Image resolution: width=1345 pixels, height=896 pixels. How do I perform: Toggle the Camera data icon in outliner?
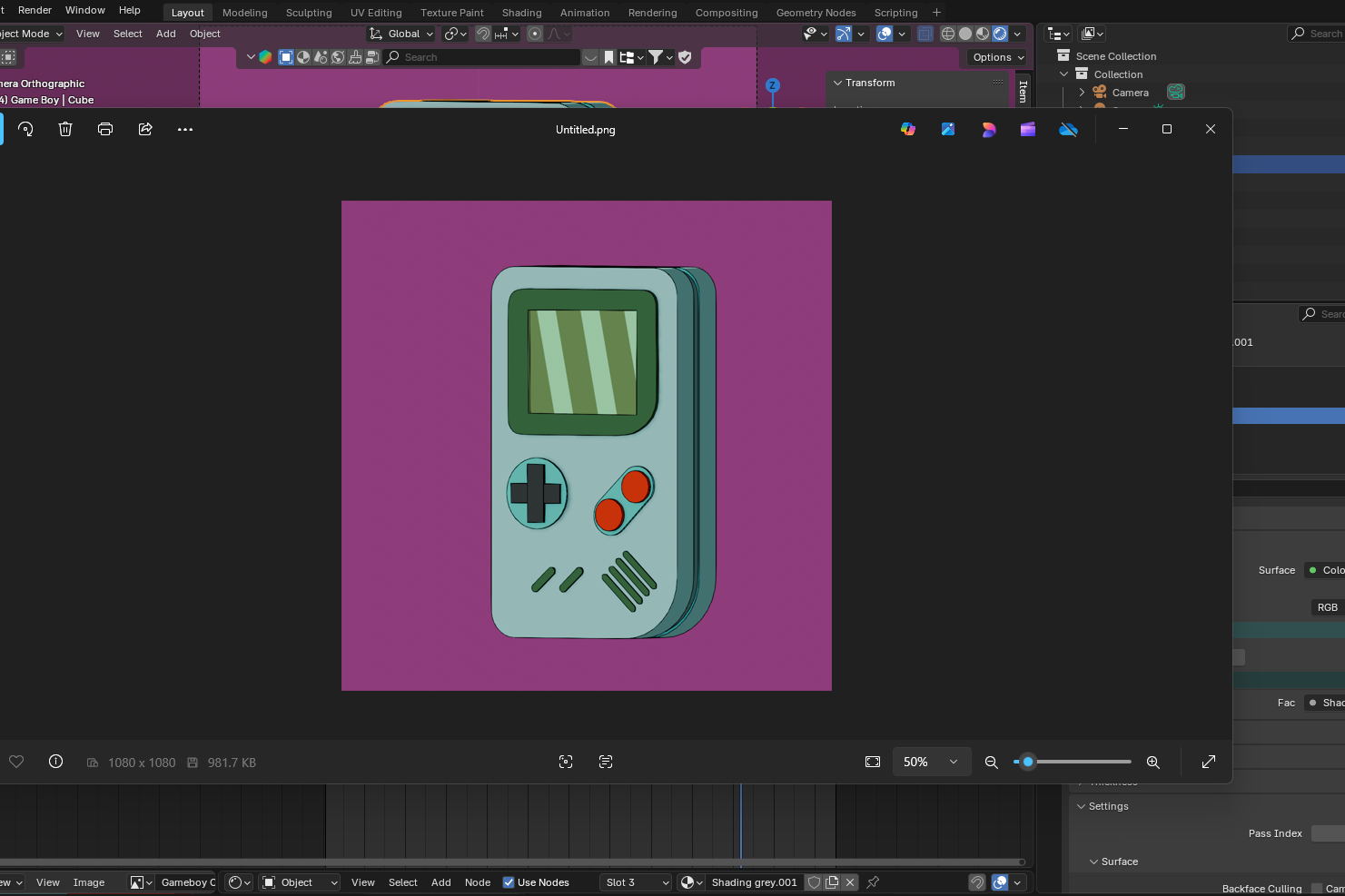[1176, 92]
